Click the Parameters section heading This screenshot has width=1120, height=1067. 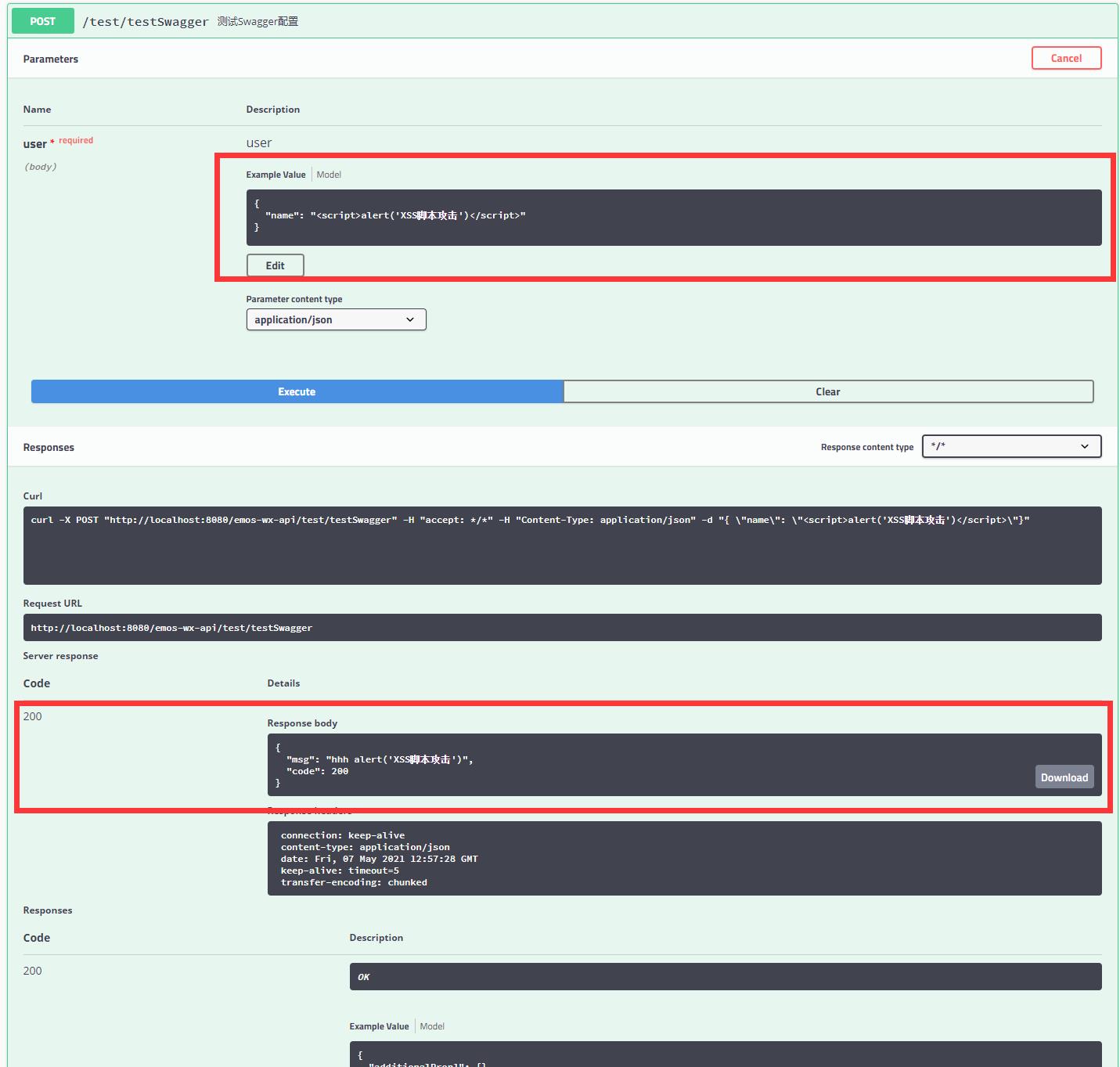(x=51, y=59)
